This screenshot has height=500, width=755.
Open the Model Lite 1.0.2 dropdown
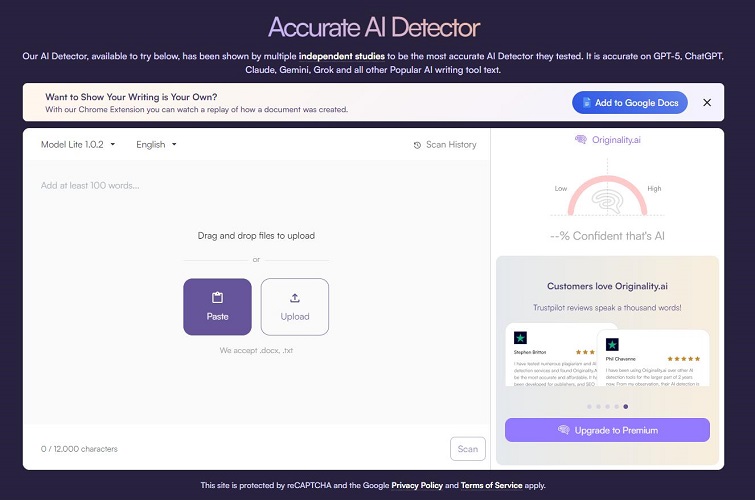click(78, 145)
